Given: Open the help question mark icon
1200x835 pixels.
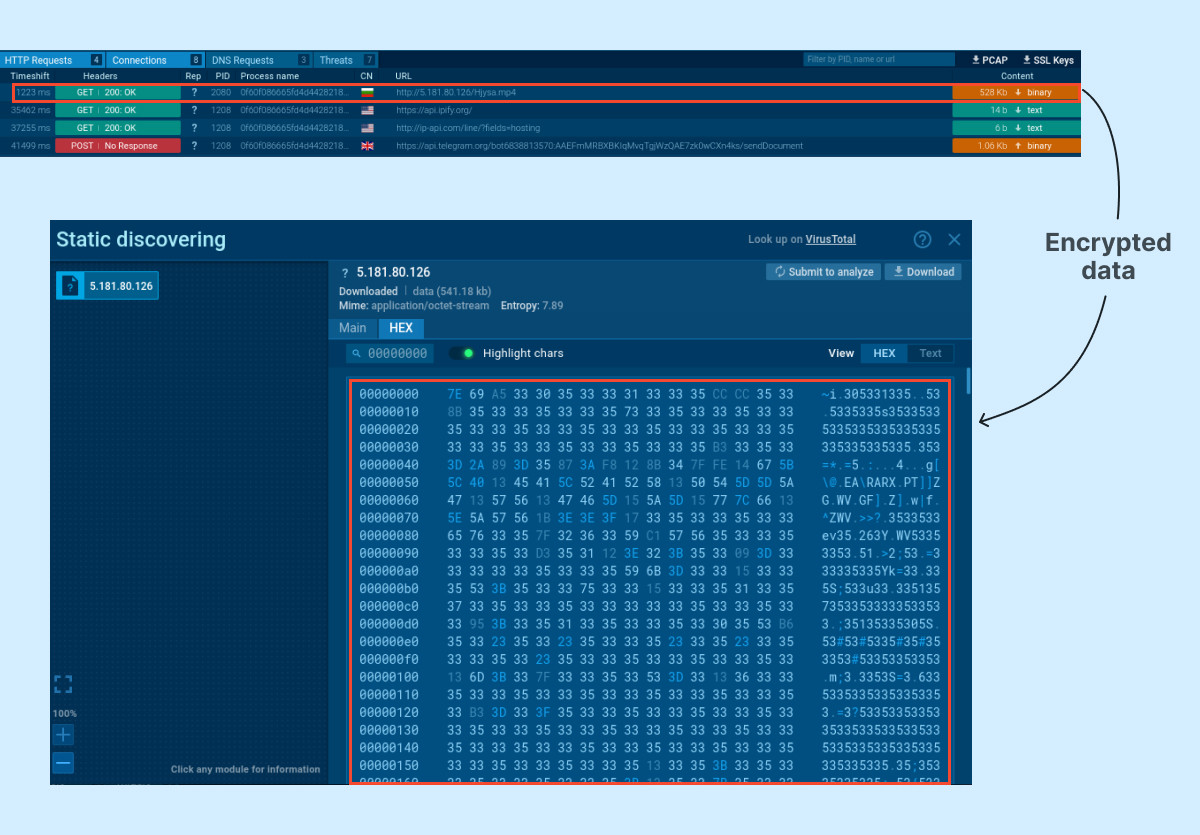Looking at the screenshot, I should [x=923, y=240].
